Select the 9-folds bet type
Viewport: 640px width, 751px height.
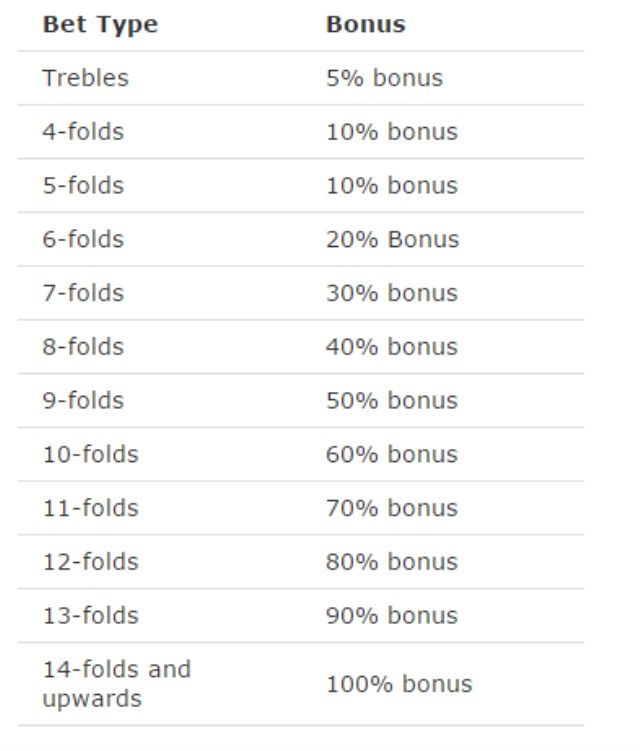(x=83, y=400)
